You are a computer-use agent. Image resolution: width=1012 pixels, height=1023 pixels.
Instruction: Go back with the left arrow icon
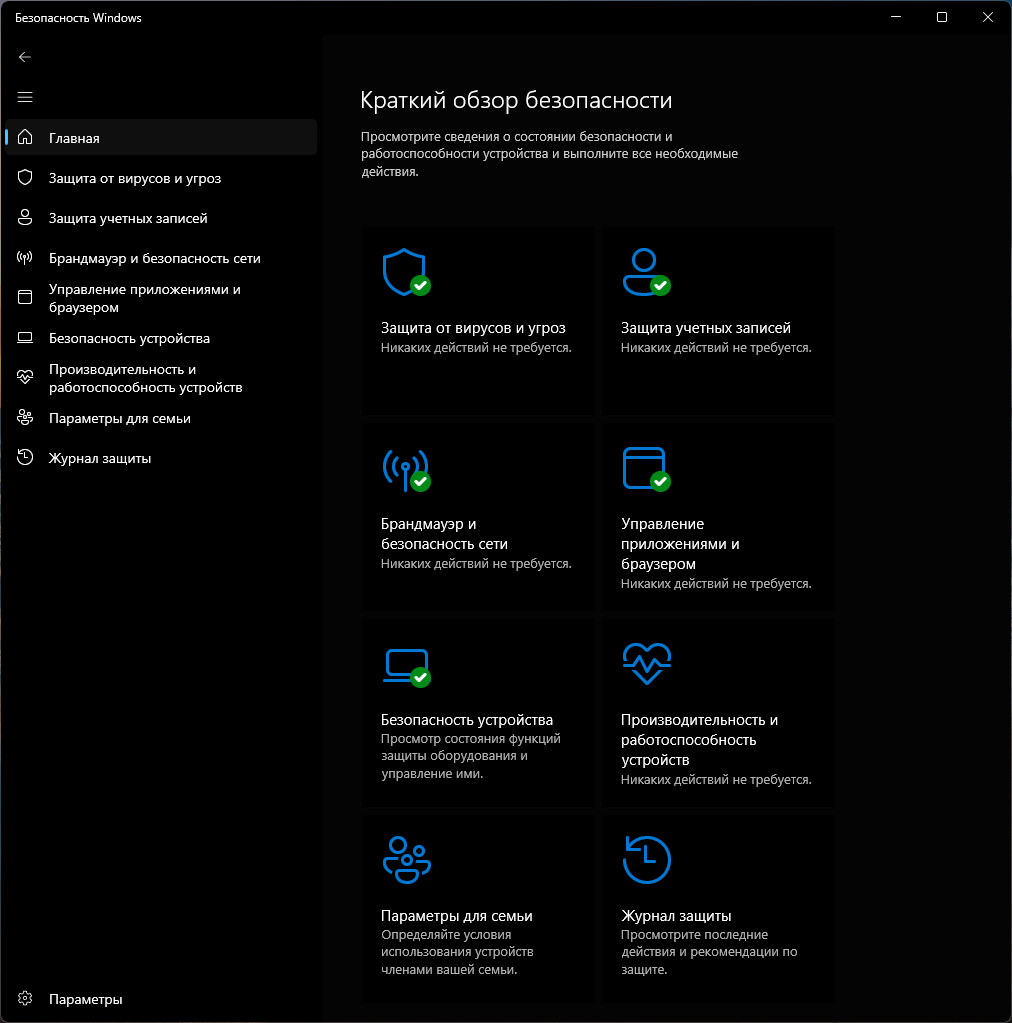[25, 57]
